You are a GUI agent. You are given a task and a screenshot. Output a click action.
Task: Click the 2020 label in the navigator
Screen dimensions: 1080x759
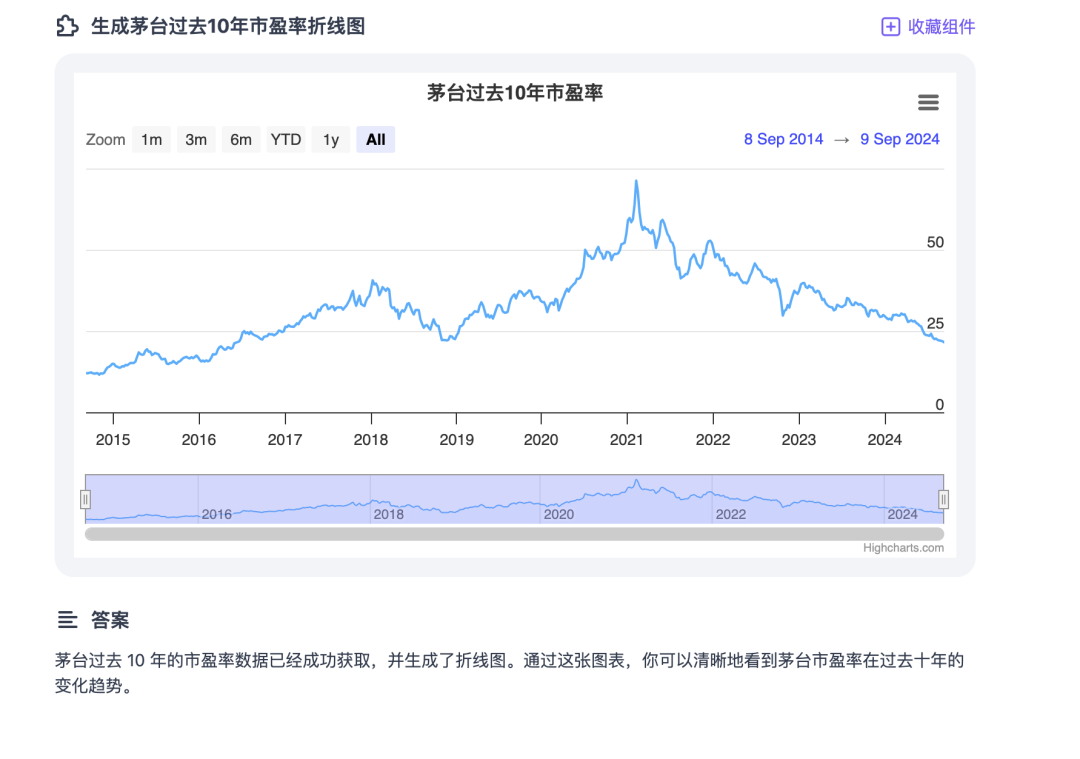click(559, 514)
